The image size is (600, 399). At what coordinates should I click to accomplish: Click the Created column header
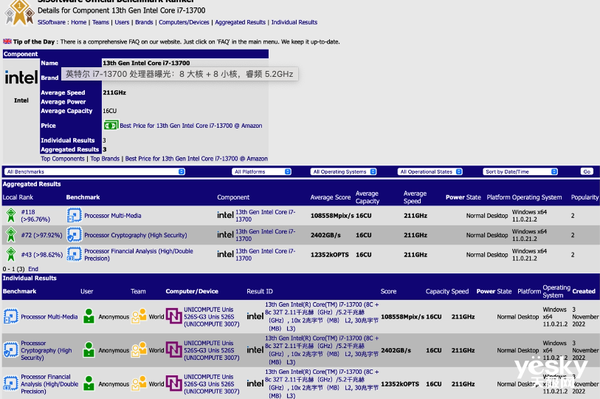pos(584,291)
